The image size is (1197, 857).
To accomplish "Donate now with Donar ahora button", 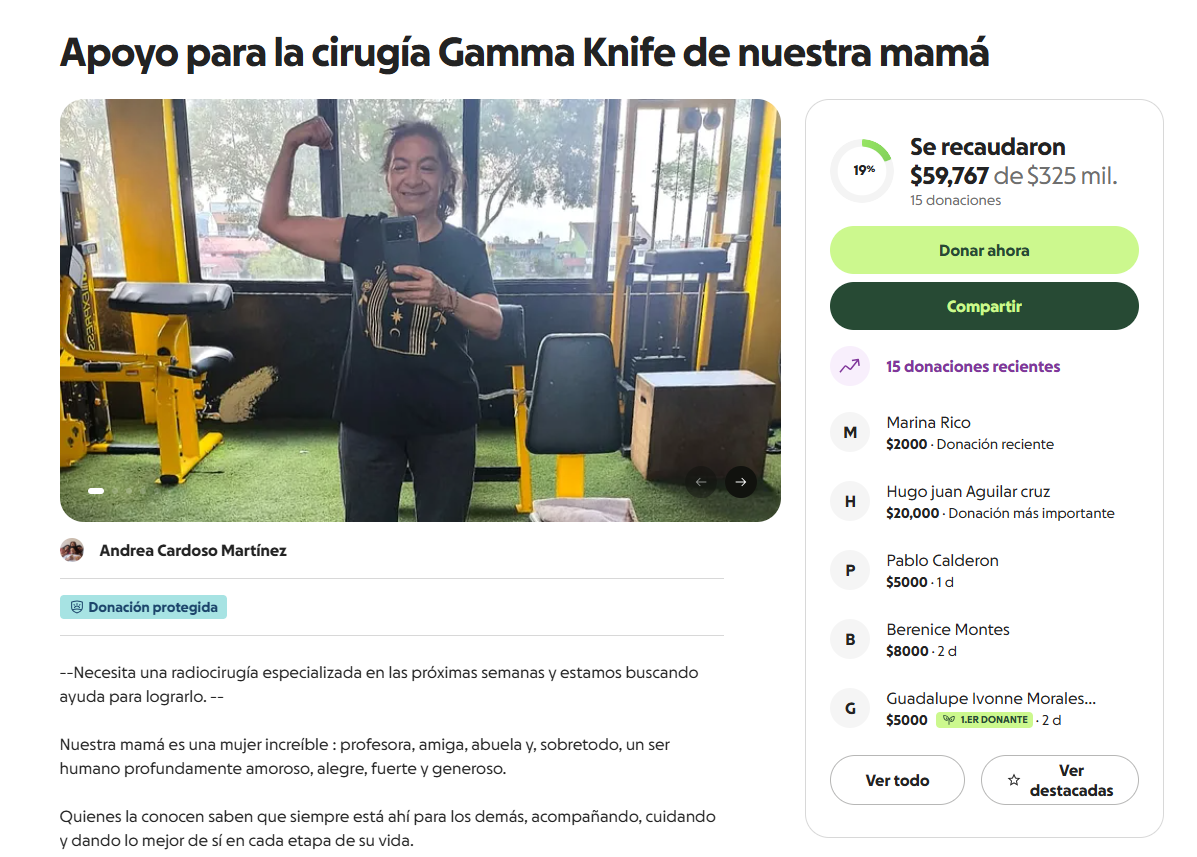I will [x=984, y=250].
